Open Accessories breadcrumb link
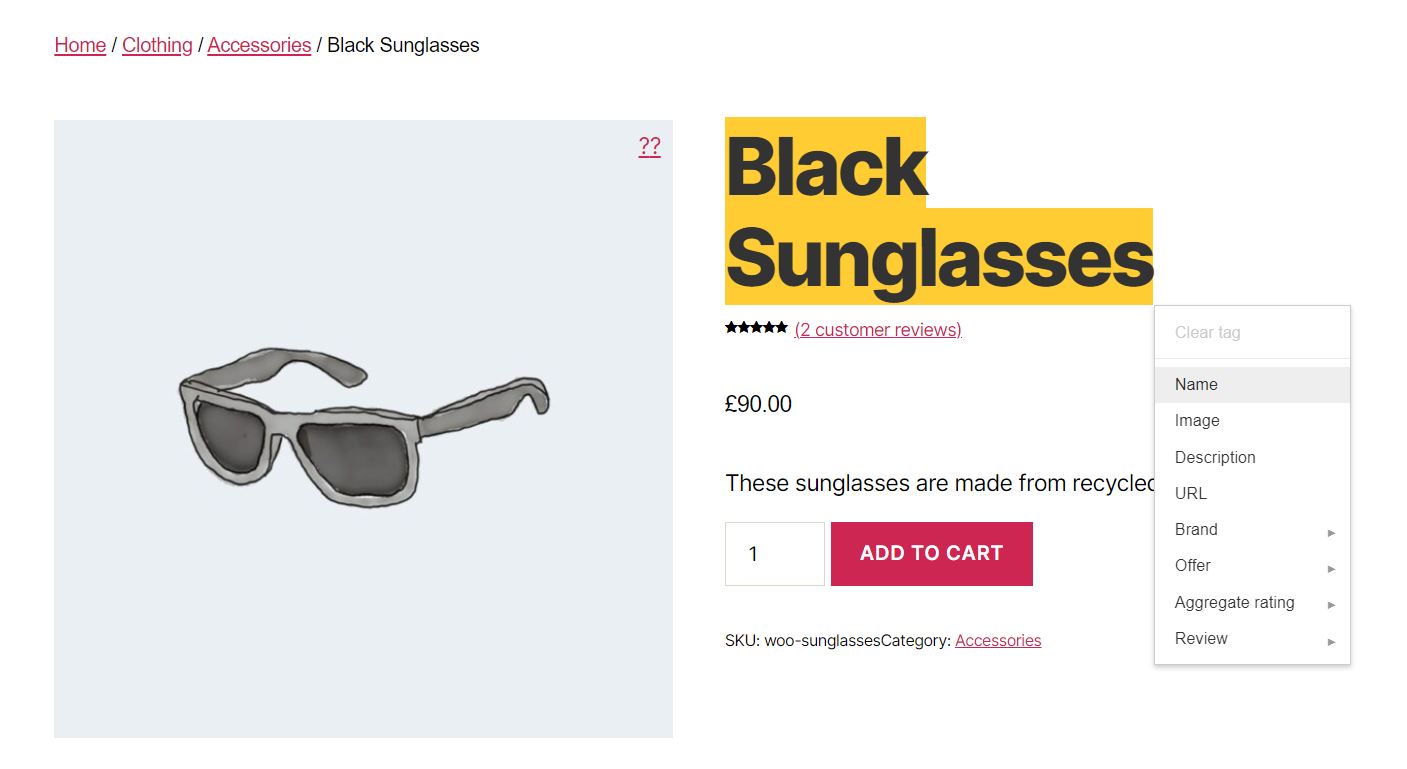The height and width of the screenshot is (769, 1407). coord(259,45)
